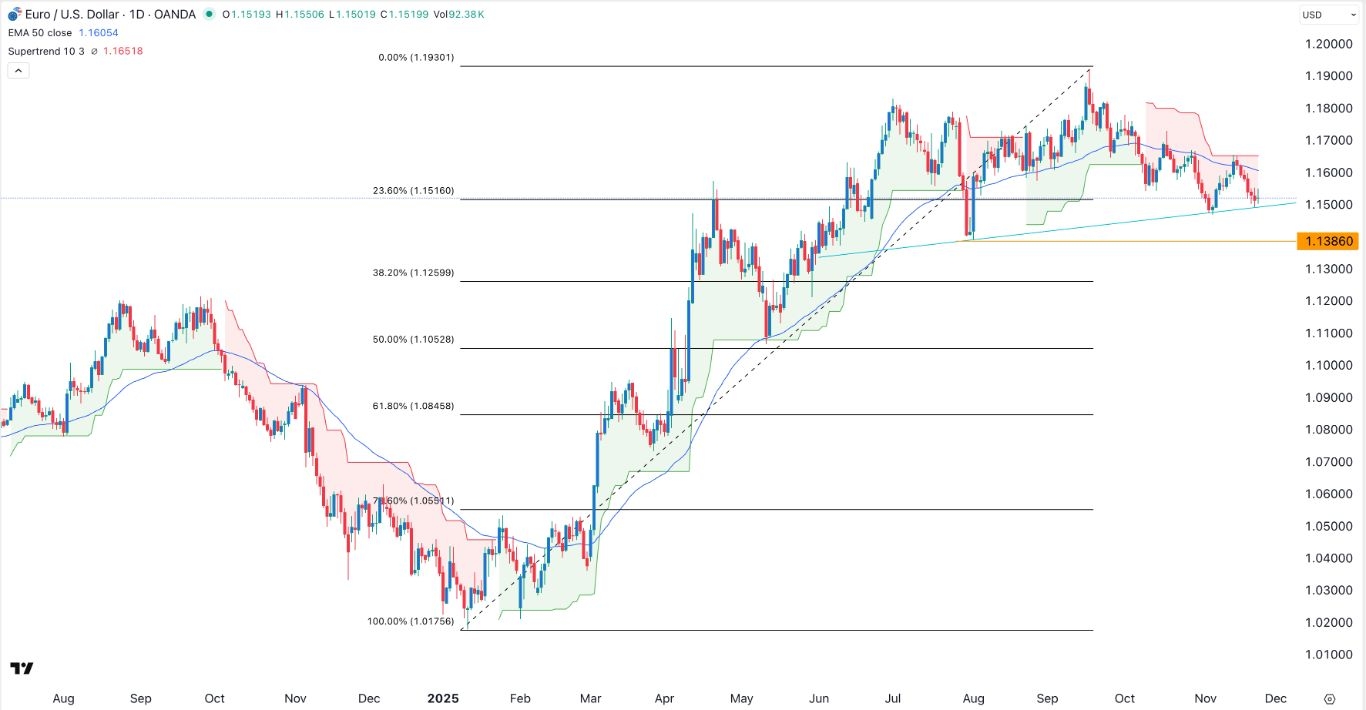This screenshot has width=1366, height=710.
Task: Click the Euro/USD currency pair flag icon
Action: [x=14, y=14]
